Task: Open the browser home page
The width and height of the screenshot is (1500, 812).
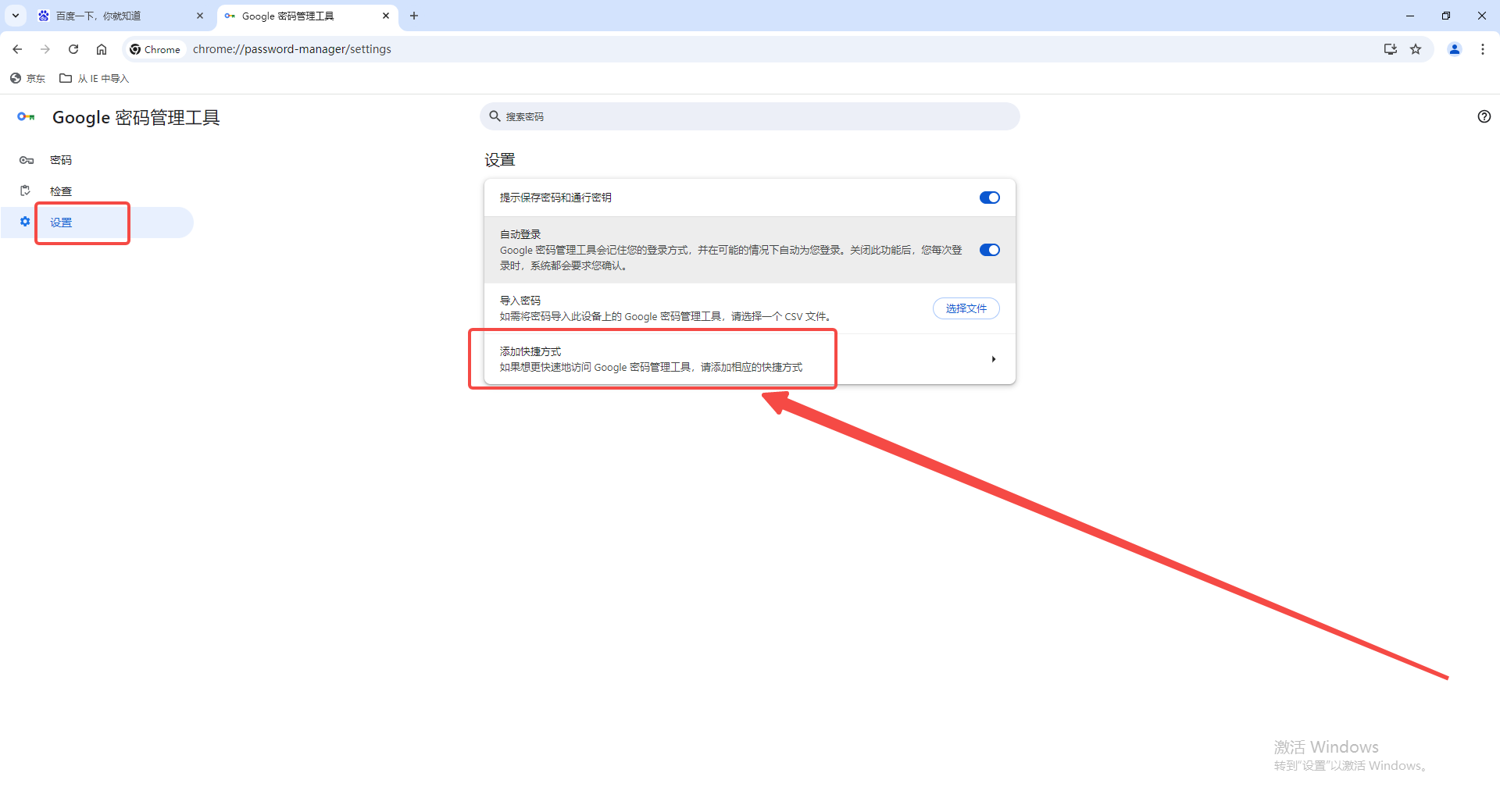Action: [102, 49]
